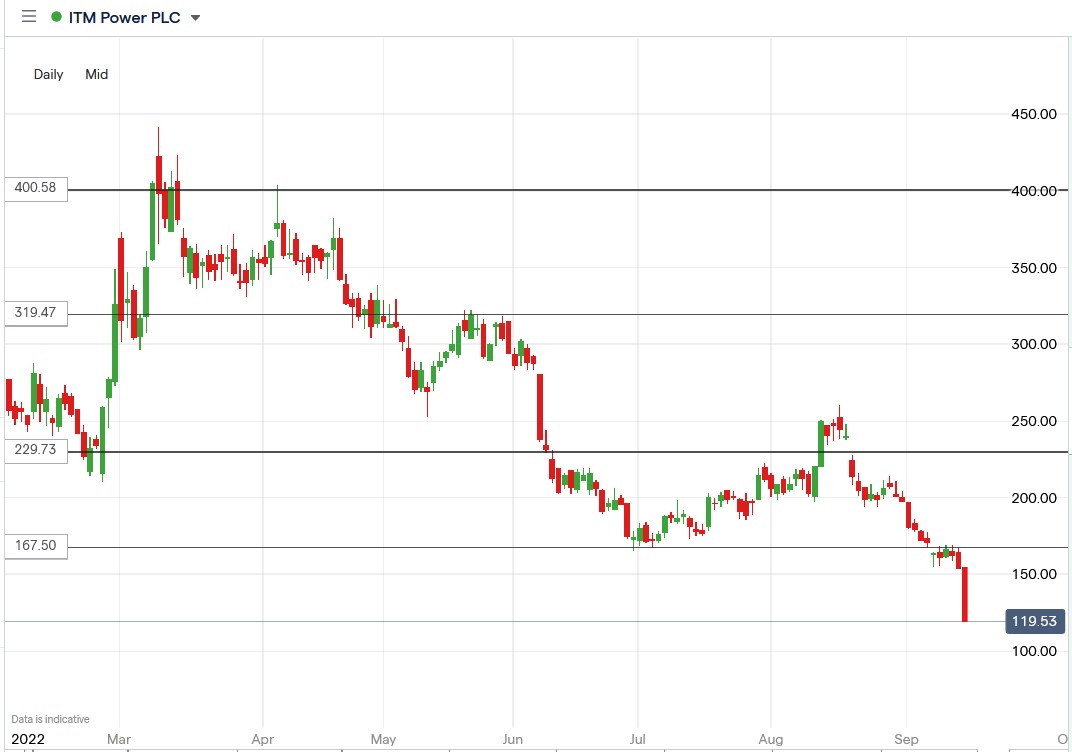Select the 229.73 price level label
The width and height of the screenshot is (1072, 752).
(34, 450)
